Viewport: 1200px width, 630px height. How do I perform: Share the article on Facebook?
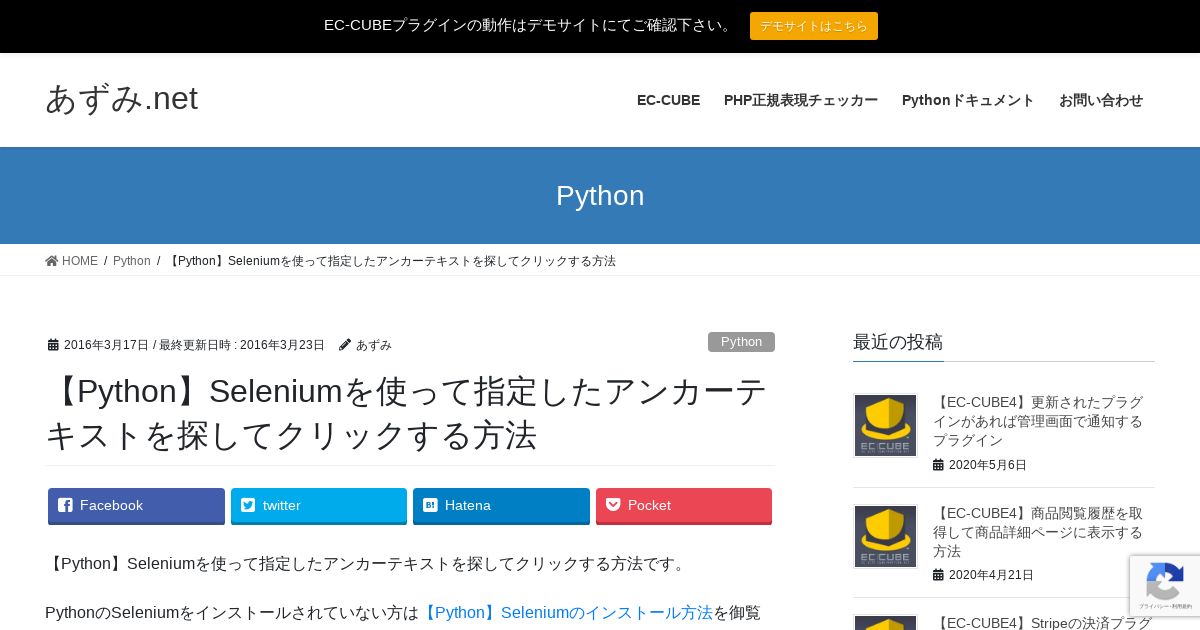tap(137, 506)
